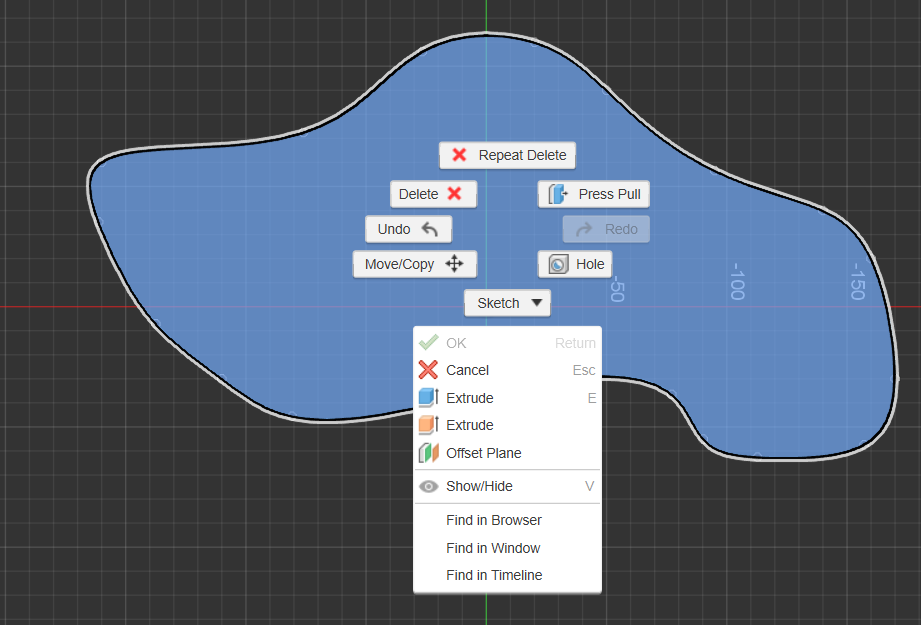
Task: Click the grayed-out Redo button
Action: tap(605, 228)
